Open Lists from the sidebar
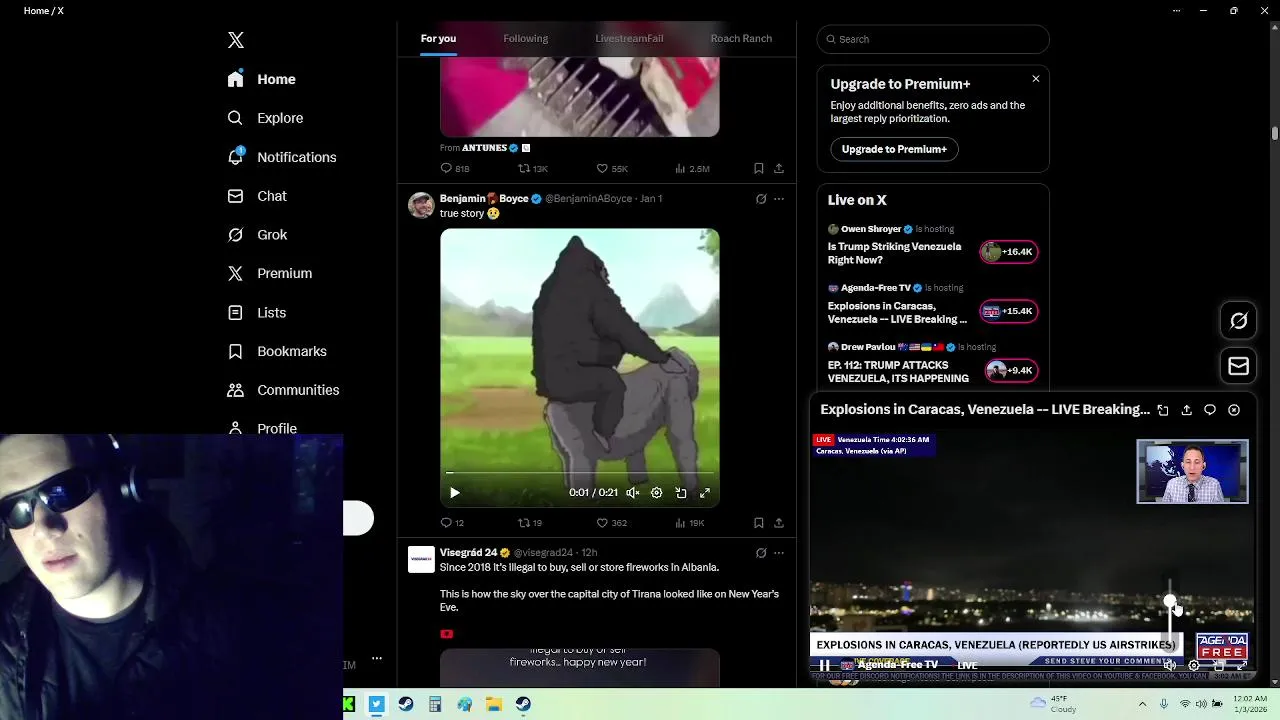 [257, 313]
